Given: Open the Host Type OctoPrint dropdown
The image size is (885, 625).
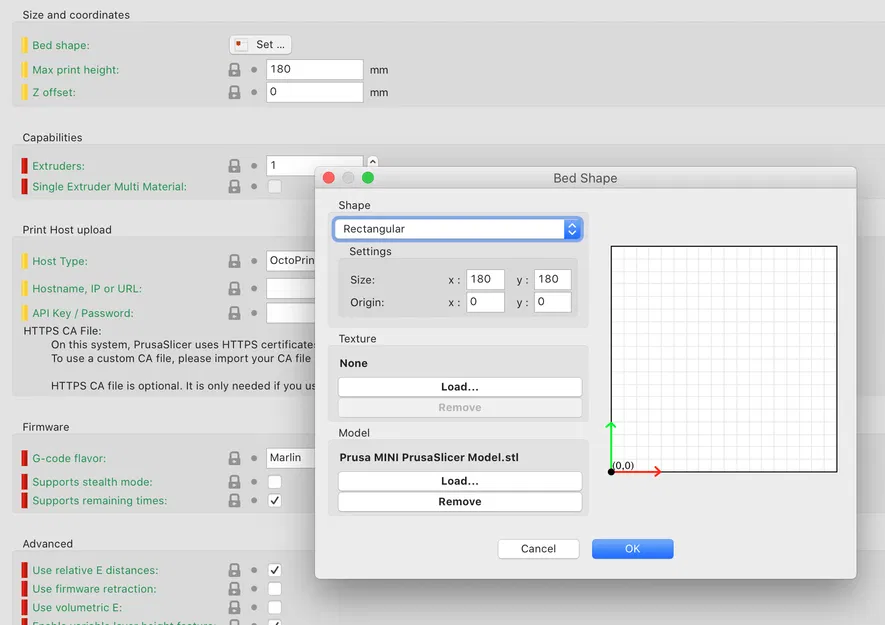Looking at the screenshot, I should (291, 260).
